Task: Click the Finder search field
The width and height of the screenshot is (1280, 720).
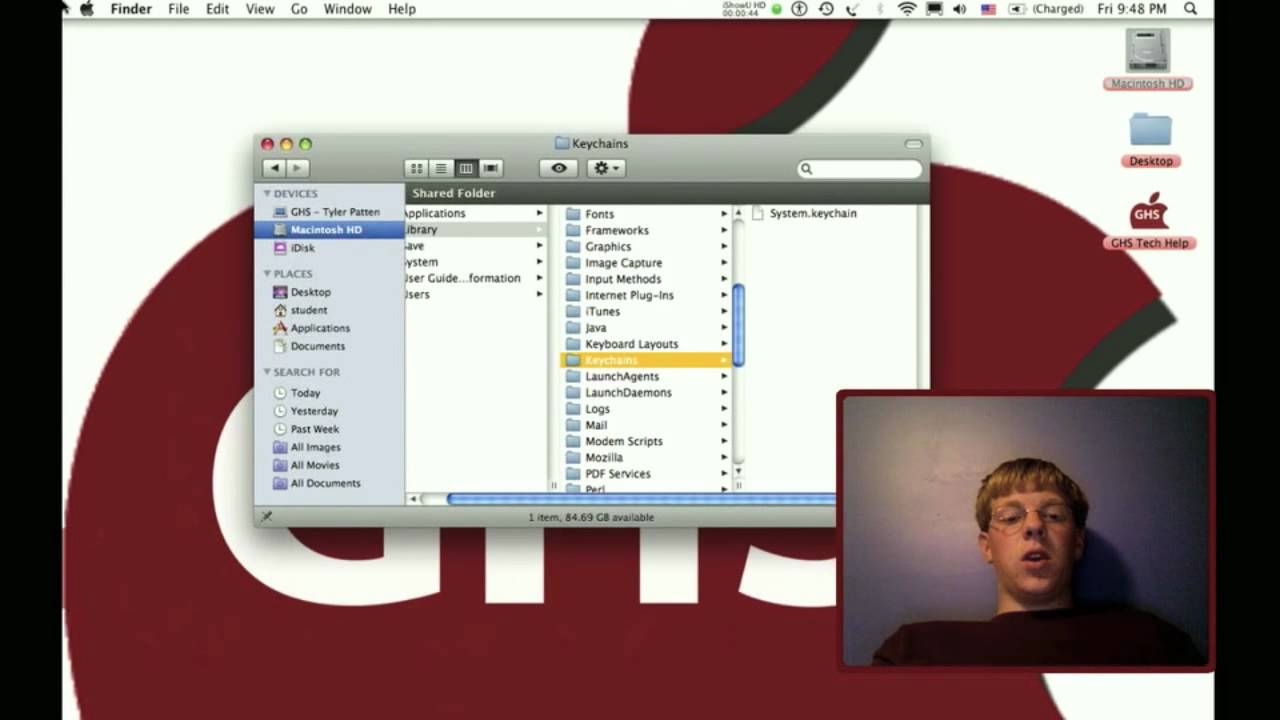Action: click(859, 169)
